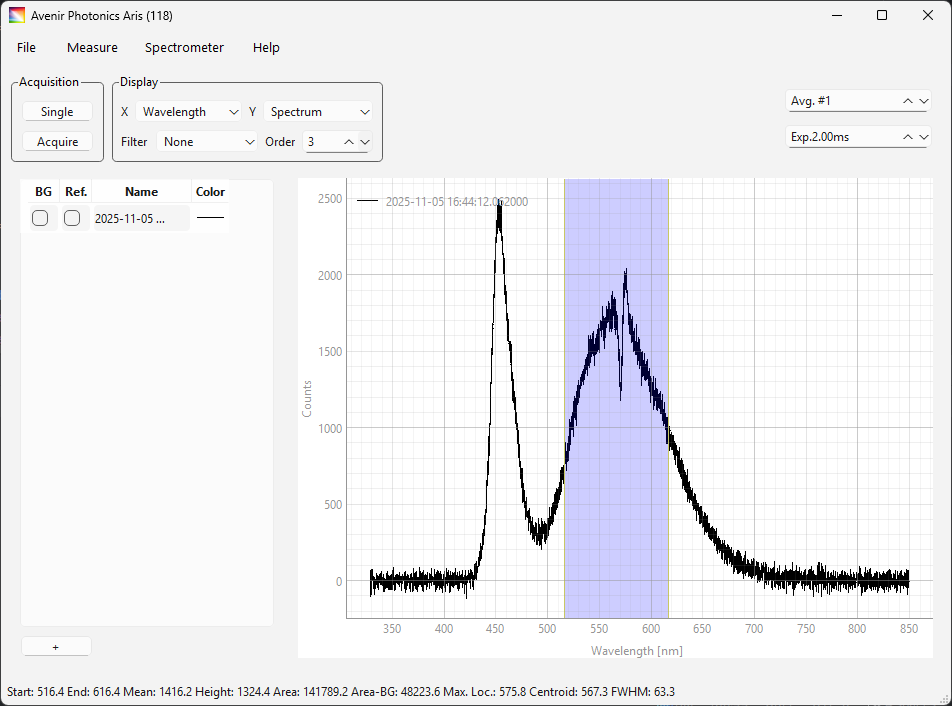Open the Filter dropdown set to None
This screenshot has height=706, width=952.
coord(207,142)
